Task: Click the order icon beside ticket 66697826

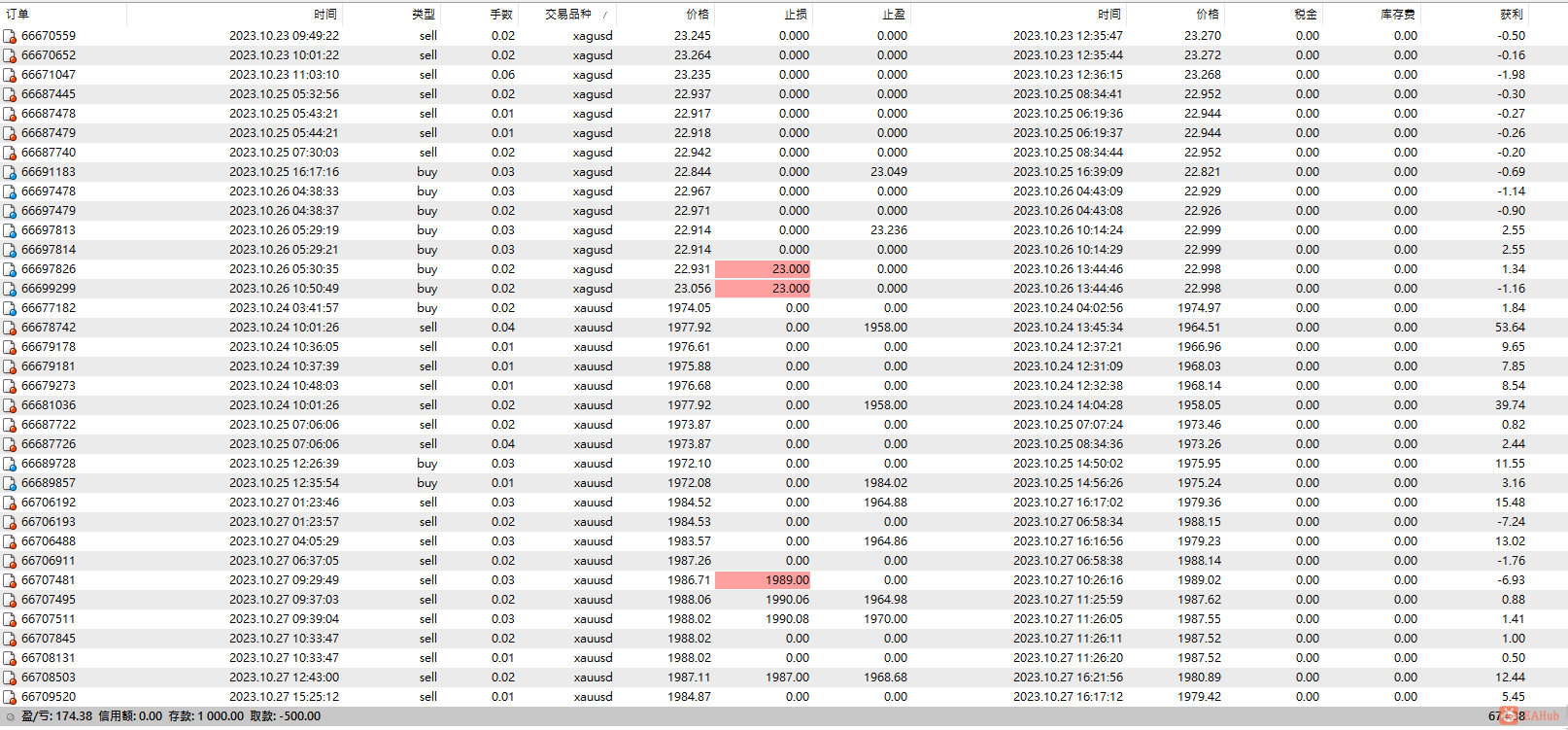Action: pos(10,269)
